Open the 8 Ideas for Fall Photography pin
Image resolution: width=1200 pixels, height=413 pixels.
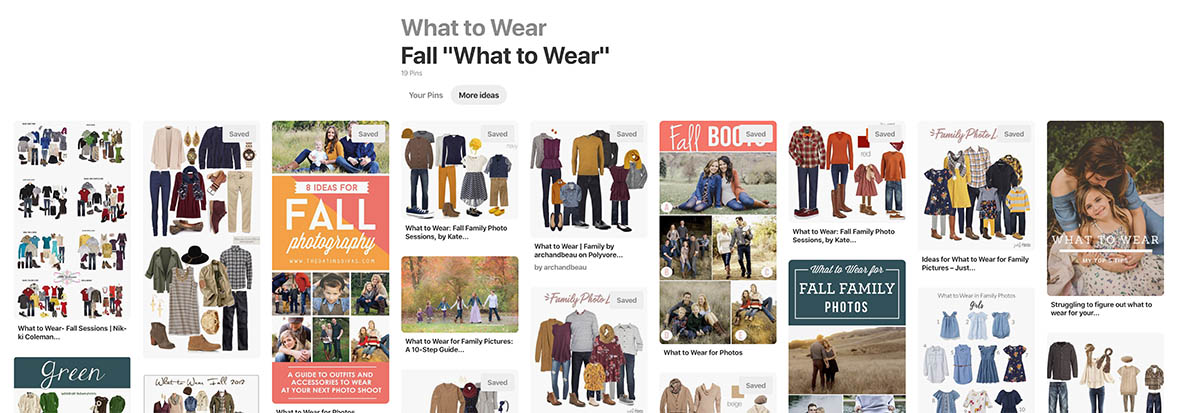click(x=330, y=262)
